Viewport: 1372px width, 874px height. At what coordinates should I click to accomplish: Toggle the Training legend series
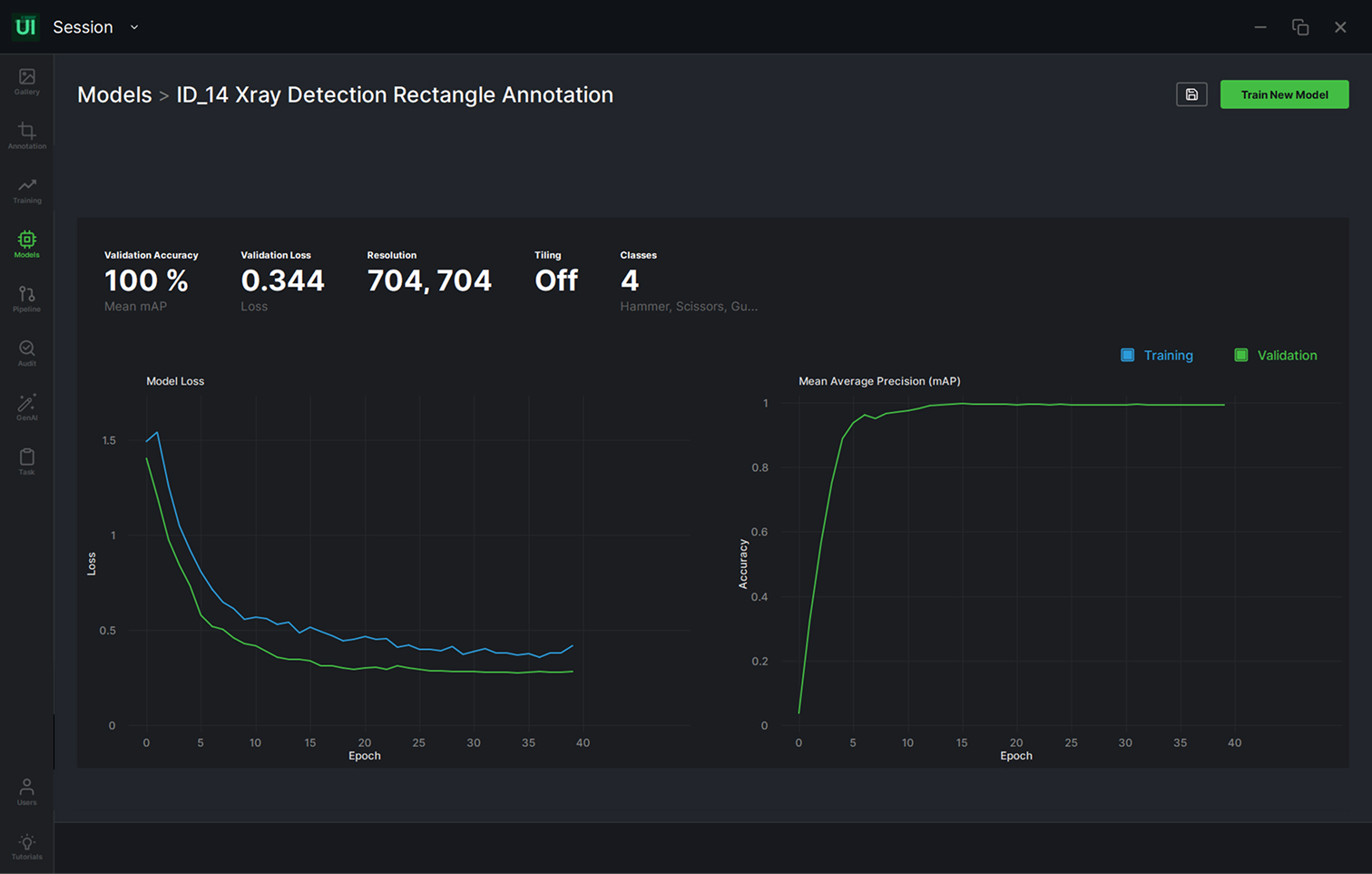[x=1157, y=355]
